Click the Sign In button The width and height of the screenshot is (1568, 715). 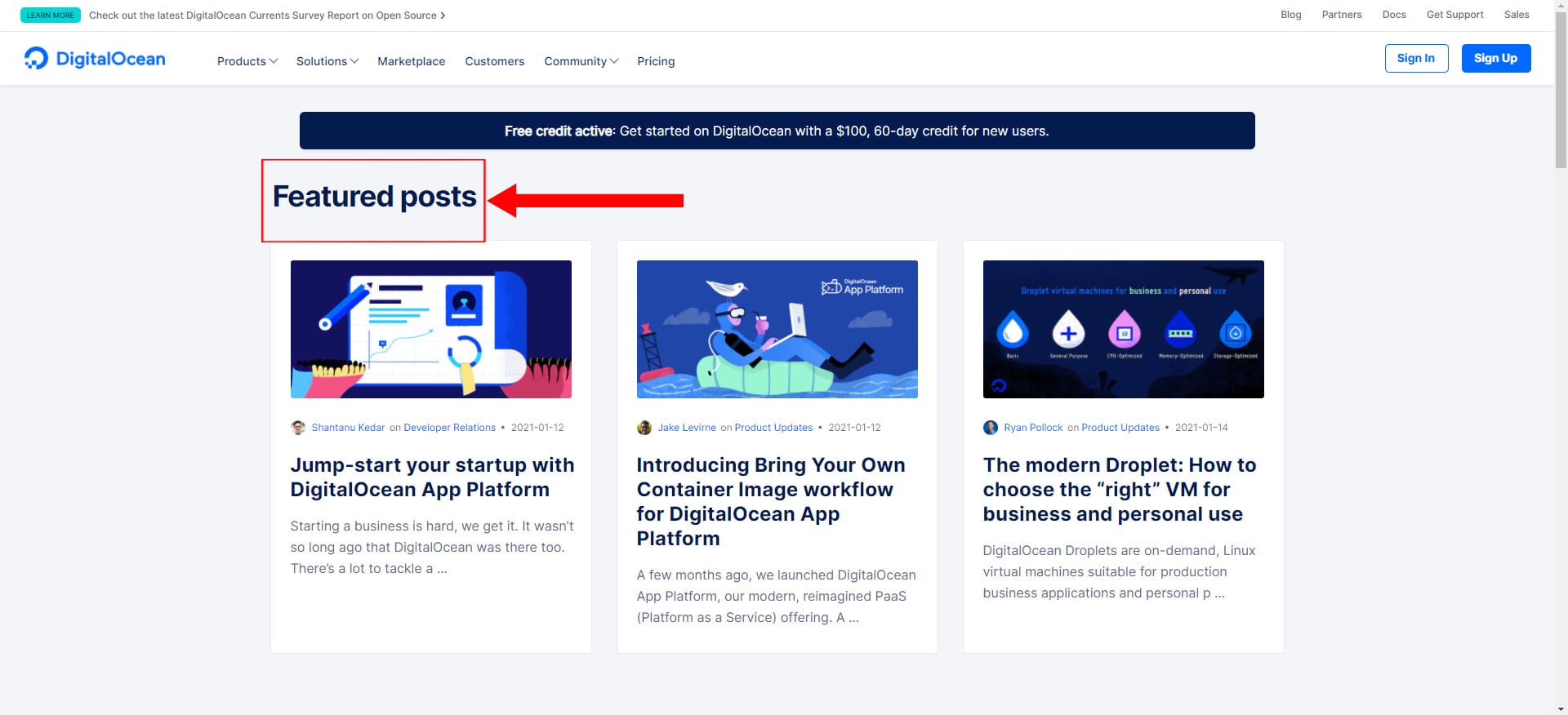pyautogui.click(x=1416, y=58)
